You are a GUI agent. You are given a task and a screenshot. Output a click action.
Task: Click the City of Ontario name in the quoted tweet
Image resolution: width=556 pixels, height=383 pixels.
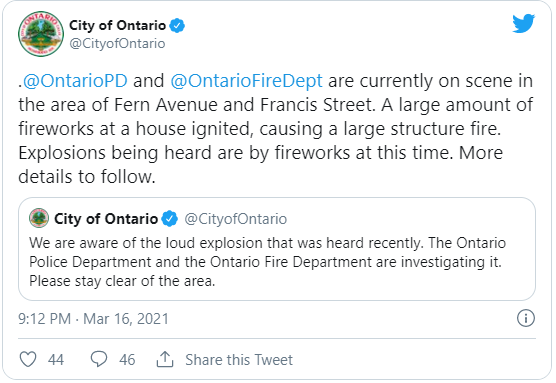[x=106, y=219]
